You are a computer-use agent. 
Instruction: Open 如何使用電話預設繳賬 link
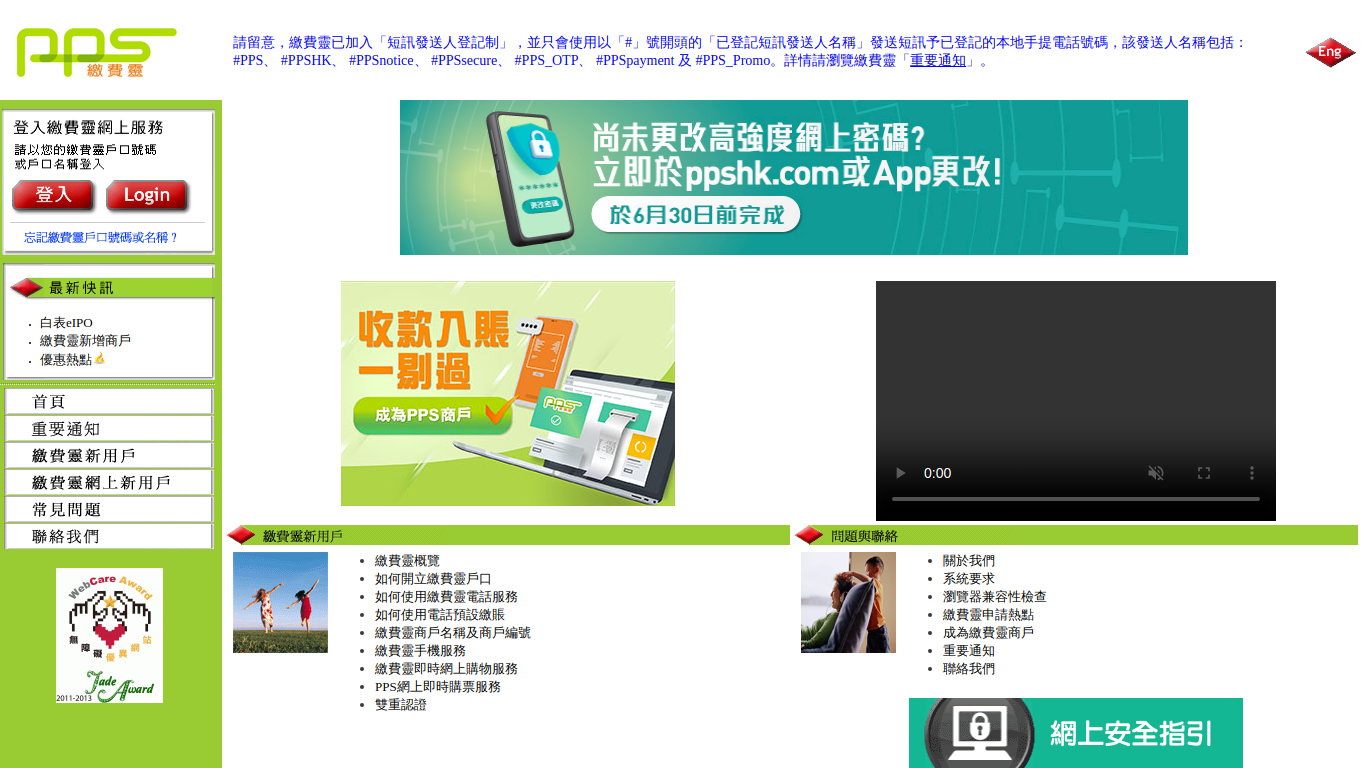click(x=440, y=615)
